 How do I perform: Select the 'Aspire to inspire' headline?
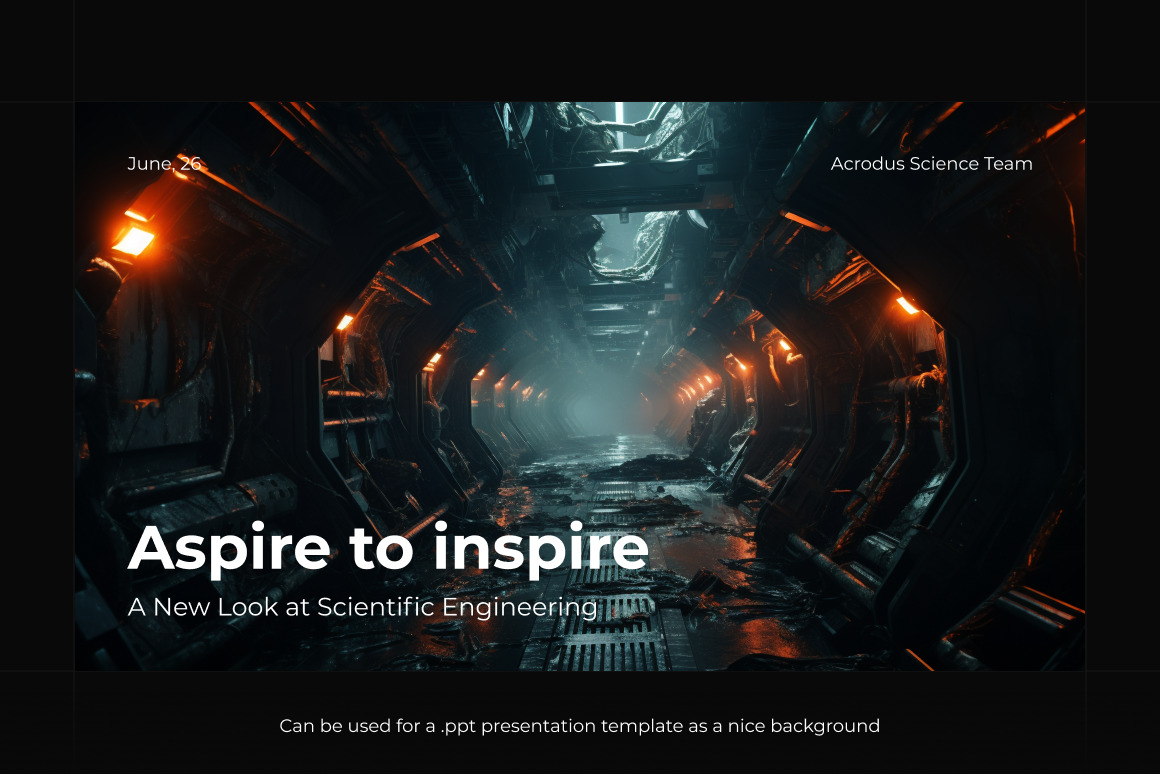click(x=388, y=548)
